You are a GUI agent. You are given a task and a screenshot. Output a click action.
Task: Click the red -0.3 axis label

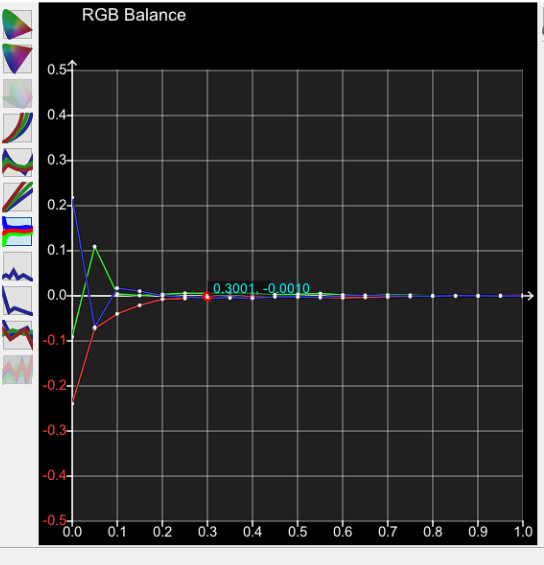click(x=55, y=431)
